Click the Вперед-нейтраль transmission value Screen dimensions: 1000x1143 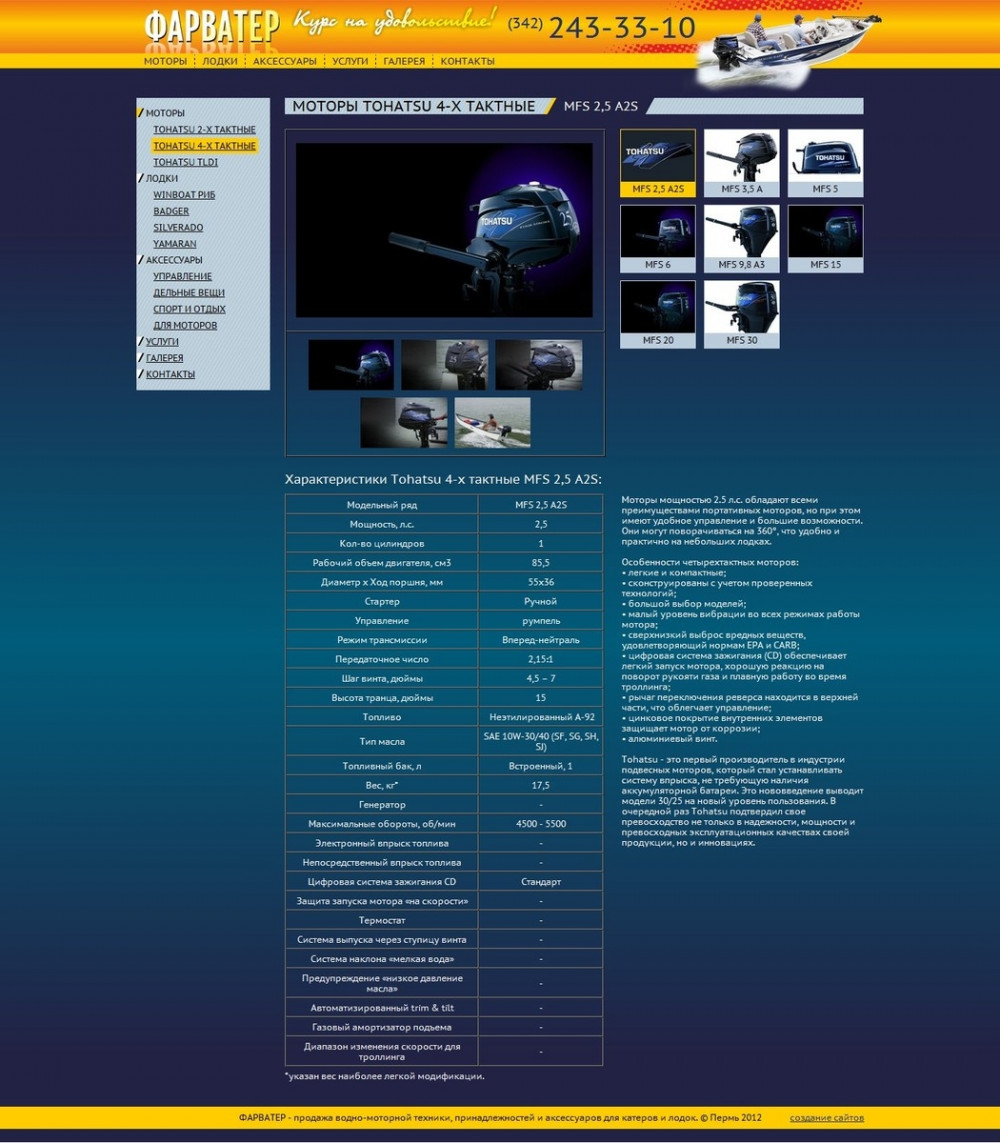[x=540, y=639]
